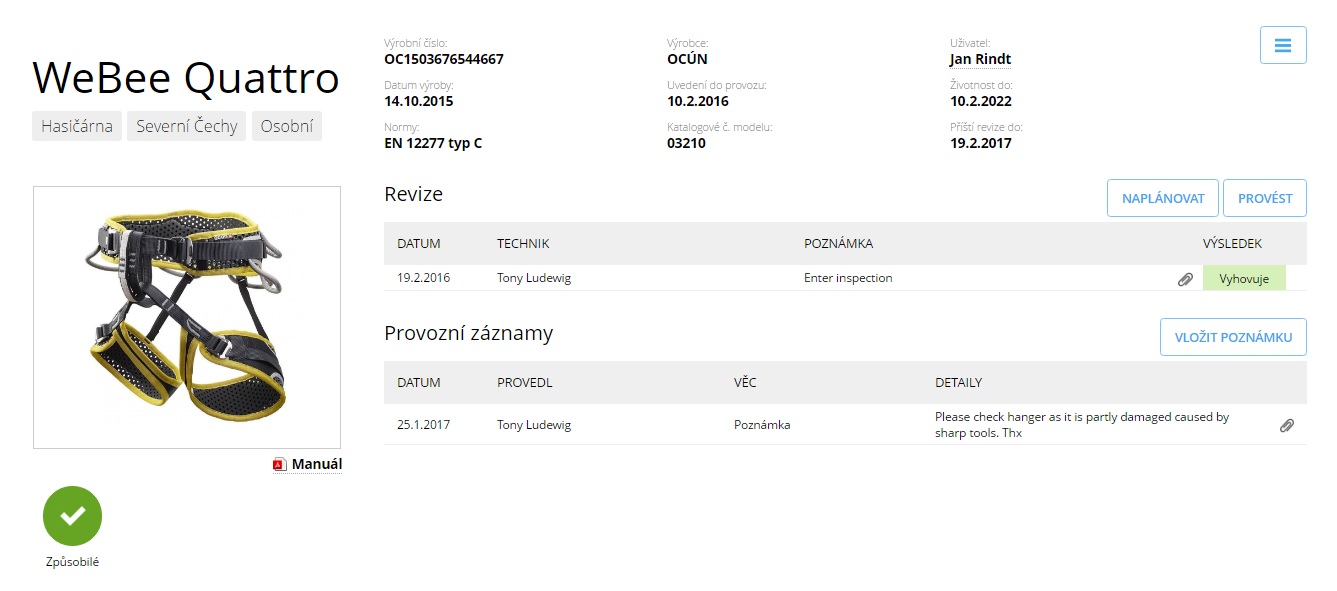Open the paperclip attachment in Provozní záznamy row
Screen dimensions: 1337x591
pos(1287,425)
